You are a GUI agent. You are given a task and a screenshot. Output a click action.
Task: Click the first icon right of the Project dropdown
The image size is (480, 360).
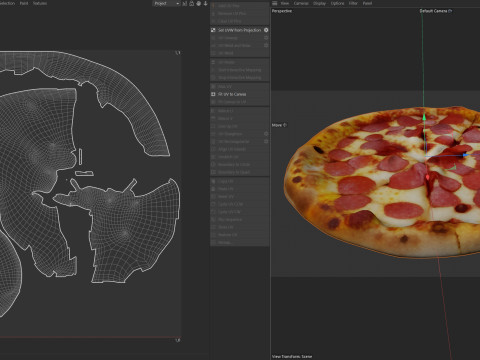pos(185,3)
